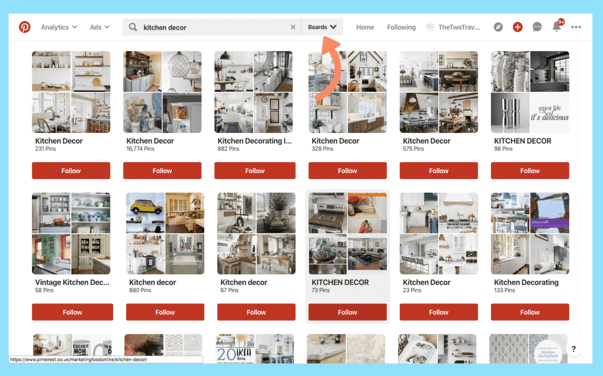Click the search magnifier icon
This screenshot has width=603, height=376.
point(133,27)
